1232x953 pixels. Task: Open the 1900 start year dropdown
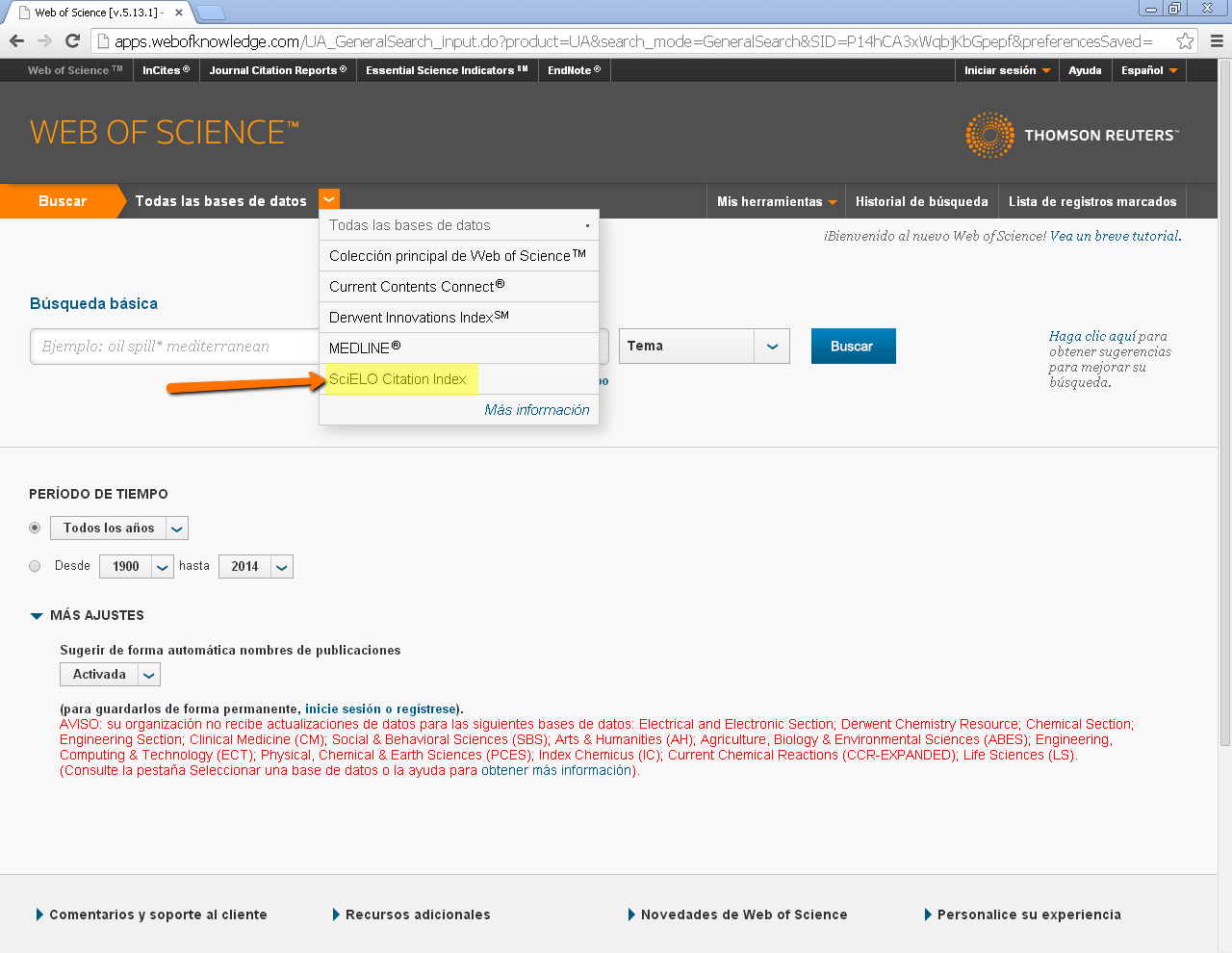pyautogui.click(x=137, y=566)
